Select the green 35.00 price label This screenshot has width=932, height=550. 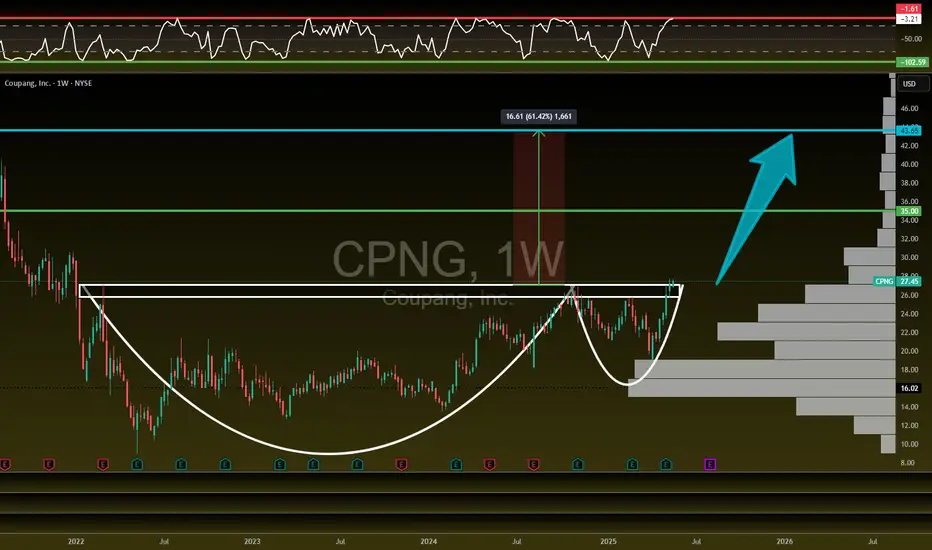(909, 211)
